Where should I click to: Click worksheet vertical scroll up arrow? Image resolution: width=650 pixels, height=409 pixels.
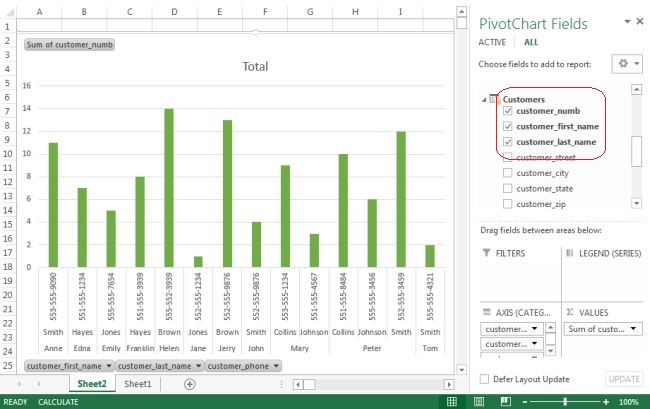pyautogui.click(x=461, y=12)
